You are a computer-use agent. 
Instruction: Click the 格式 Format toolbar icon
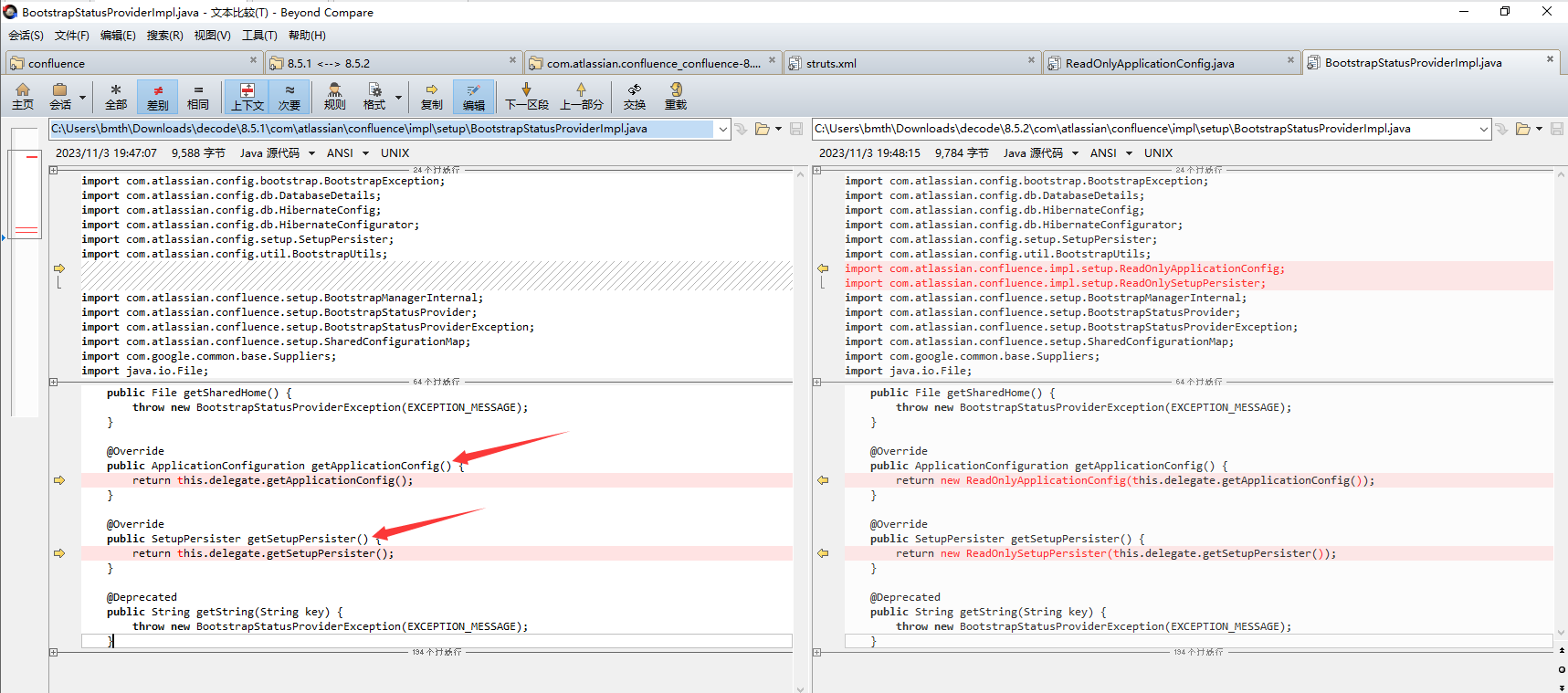tap(374, 96)
